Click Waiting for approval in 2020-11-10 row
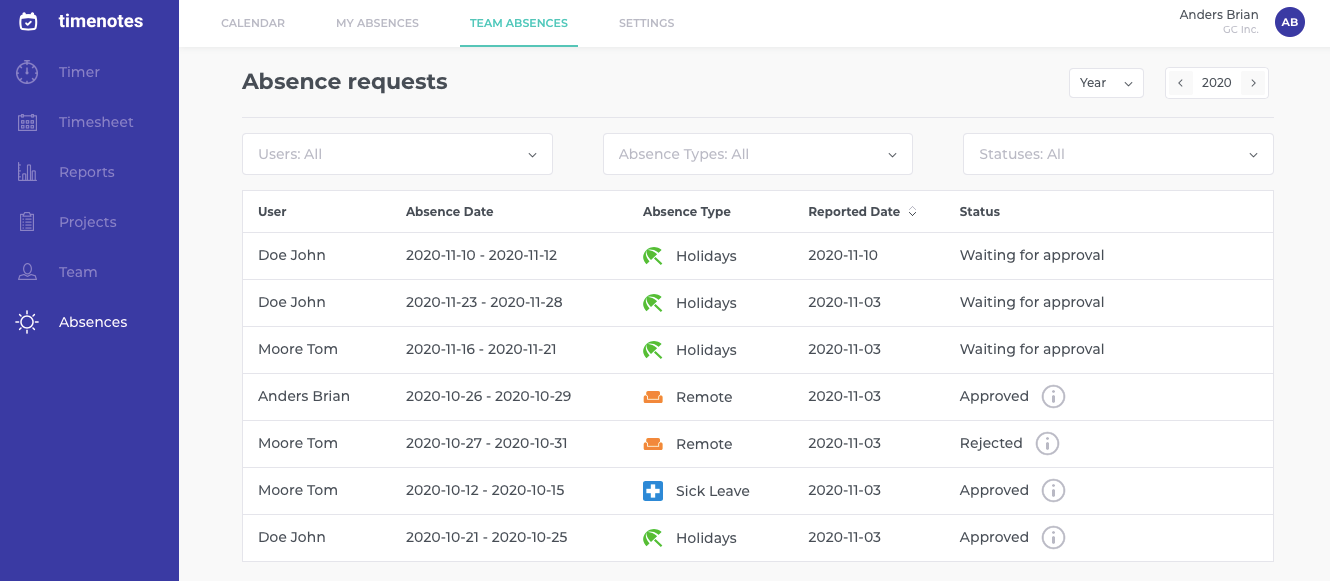 pos(1032,255)
